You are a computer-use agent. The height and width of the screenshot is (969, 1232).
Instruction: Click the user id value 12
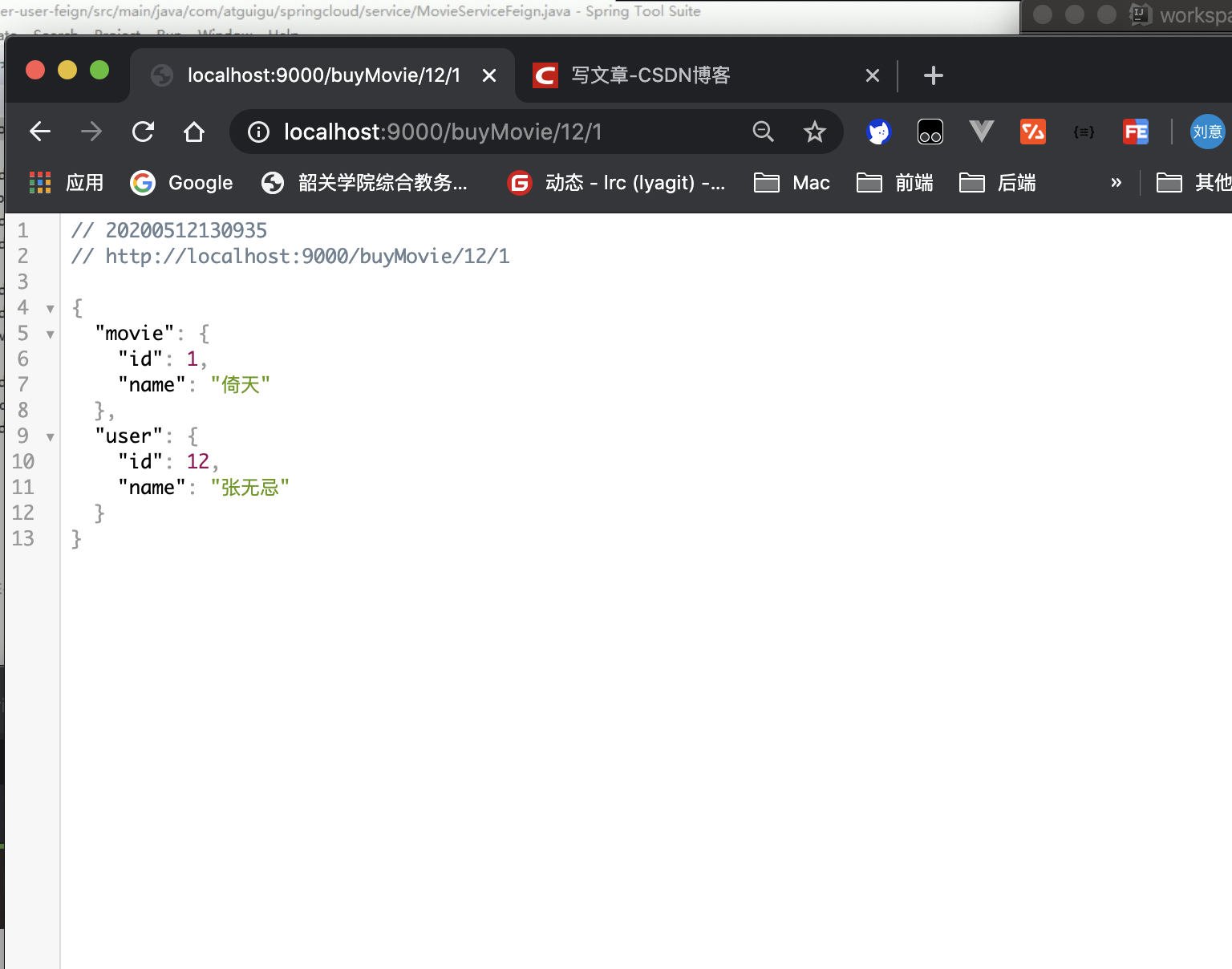(197, 461)
